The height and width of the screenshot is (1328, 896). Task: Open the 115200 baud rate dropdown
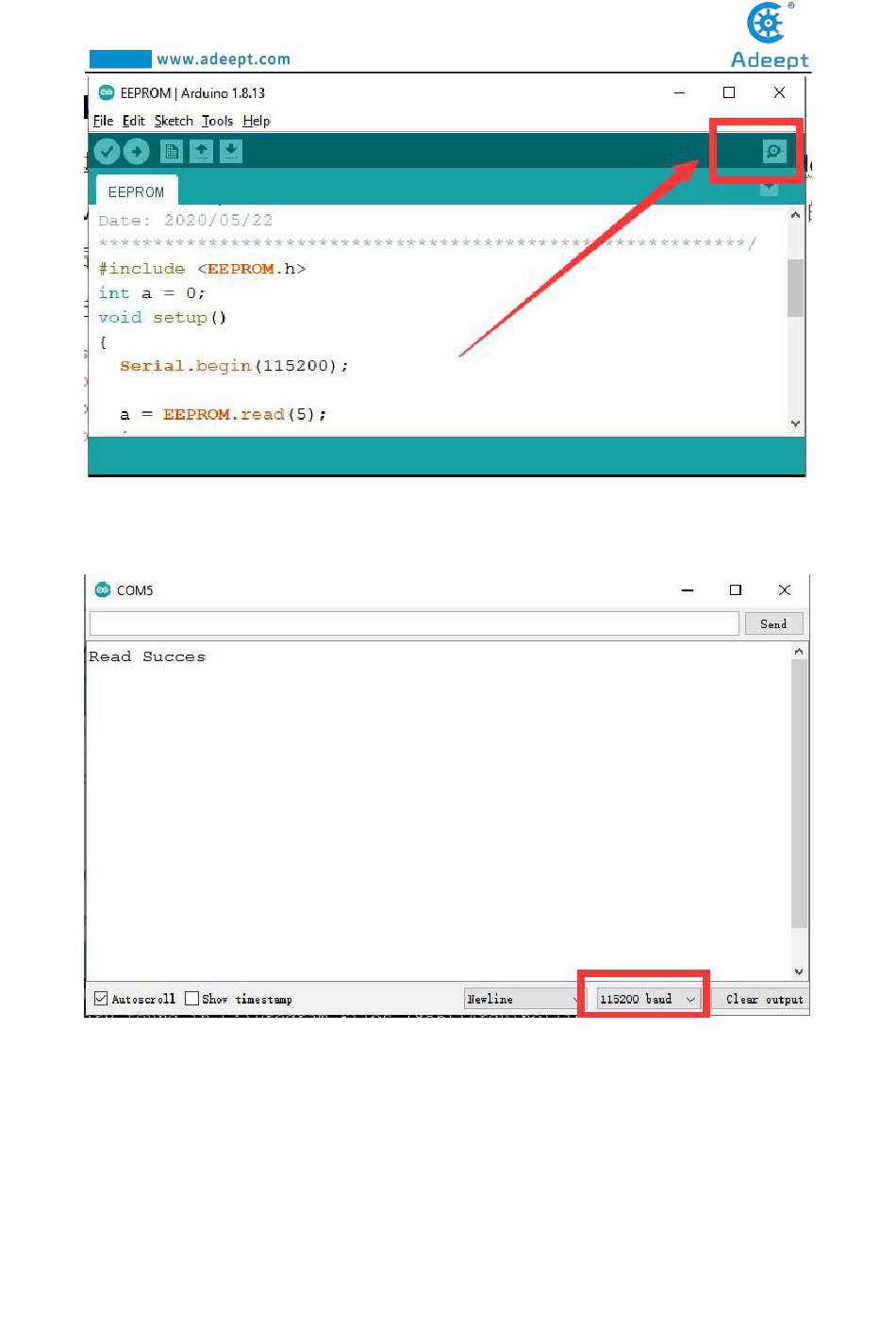coord(648,999)
